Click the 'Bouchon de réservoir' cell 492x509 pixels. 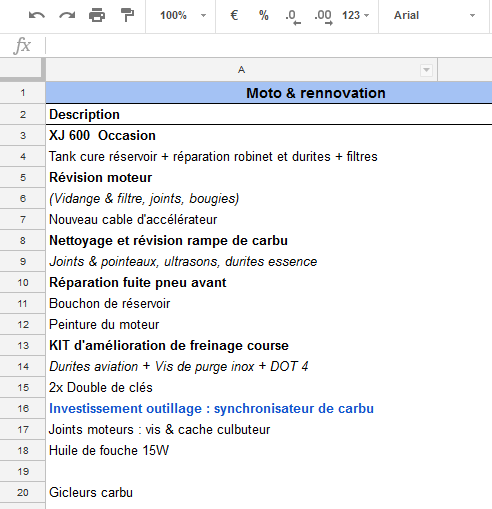pos(241,303)
